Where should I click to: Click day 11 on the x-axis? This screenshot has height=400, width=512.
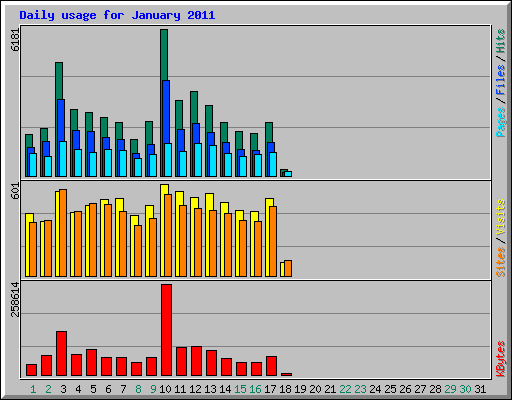[180, 389]
